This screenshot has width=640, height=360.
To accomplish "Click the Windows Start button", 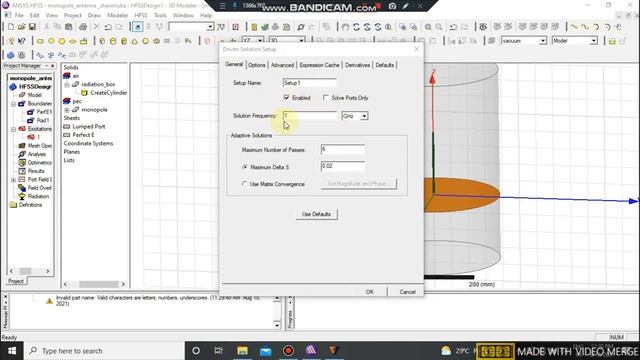I will (11, 351).
